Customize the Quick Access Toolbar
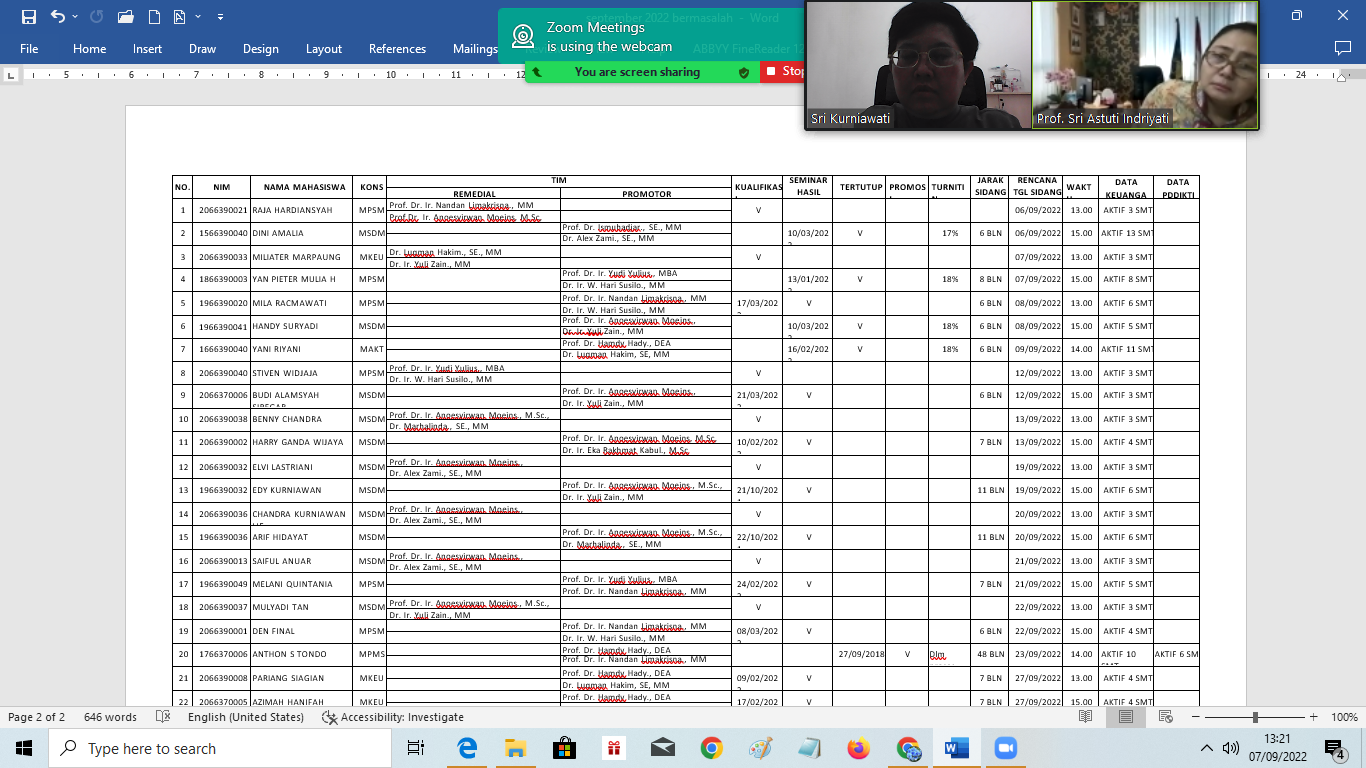 220,17
